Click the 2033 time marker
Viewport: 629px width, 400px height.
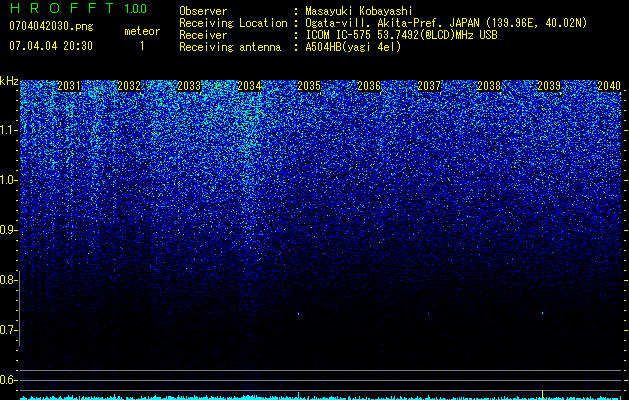pyautogui.click(x=189, y=86)
